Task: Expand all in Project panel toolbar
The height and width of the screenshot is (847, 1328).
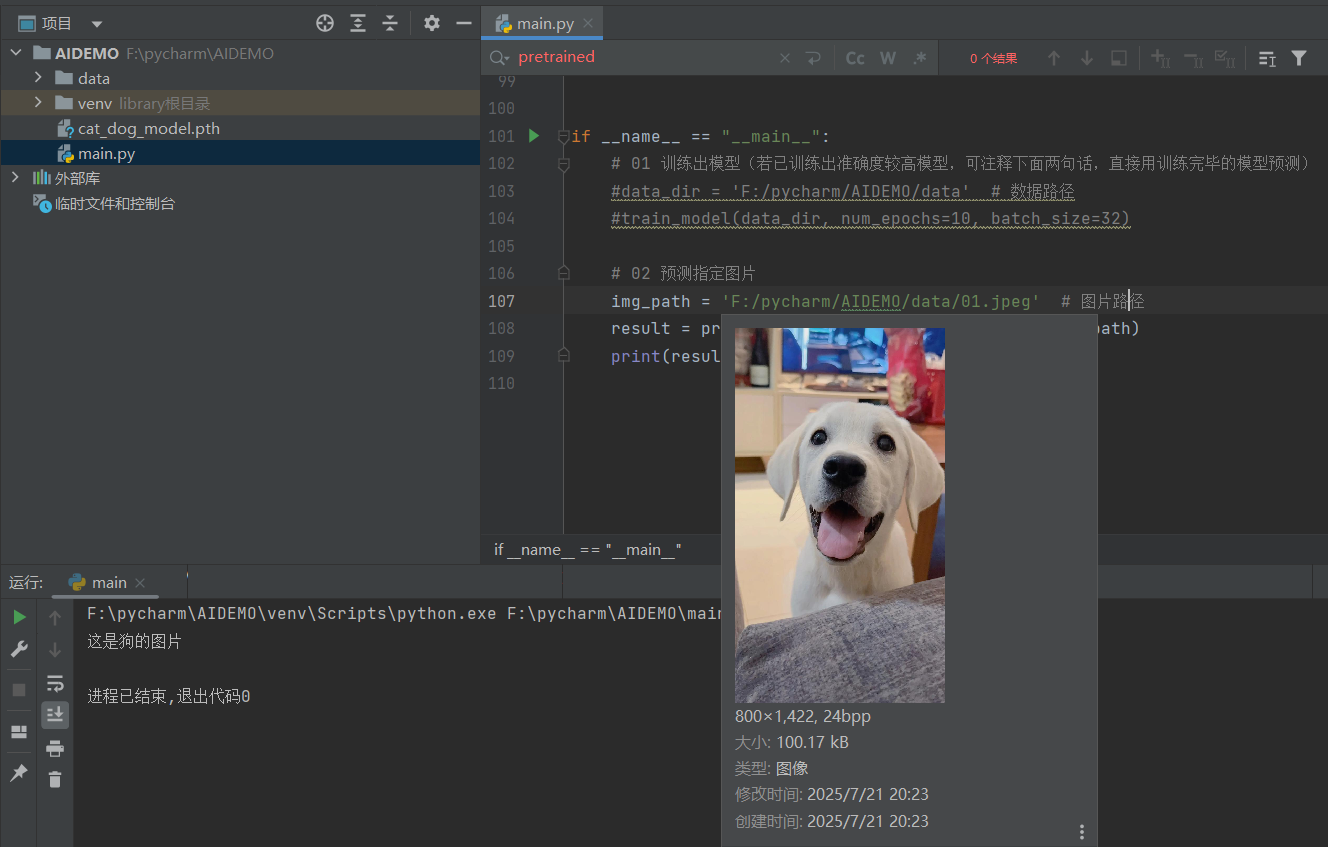Action: (x=358, y=23)
